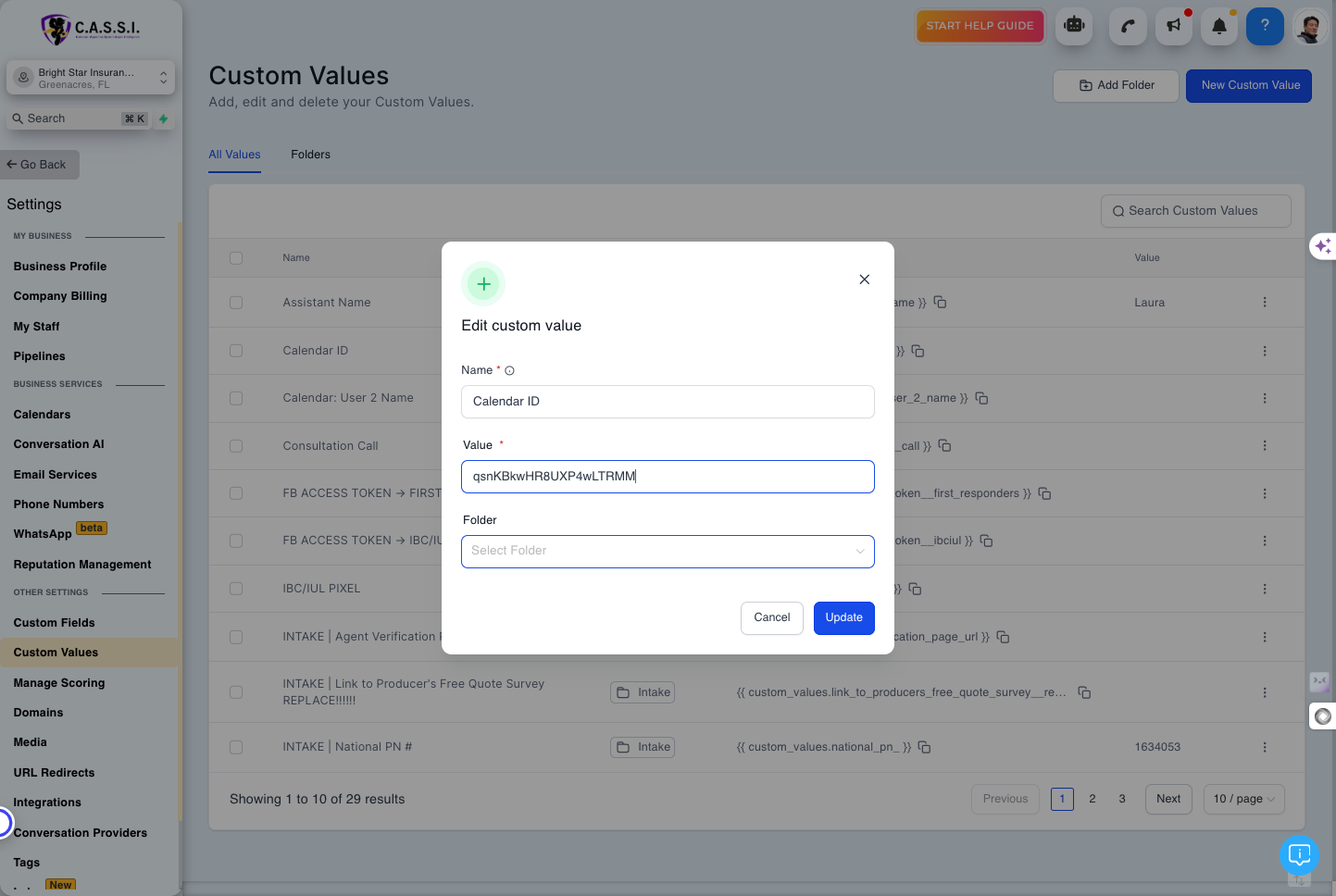Go to page 2 of results
This screenshot has width=1336, height=896.
point(1093,799)
